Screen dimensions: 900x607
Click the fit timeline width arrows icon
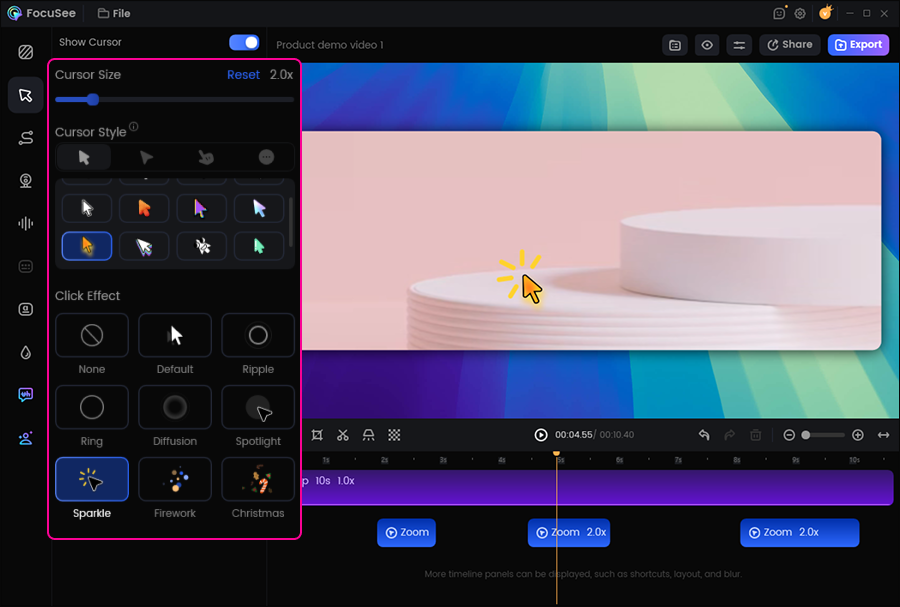point(883,435)
